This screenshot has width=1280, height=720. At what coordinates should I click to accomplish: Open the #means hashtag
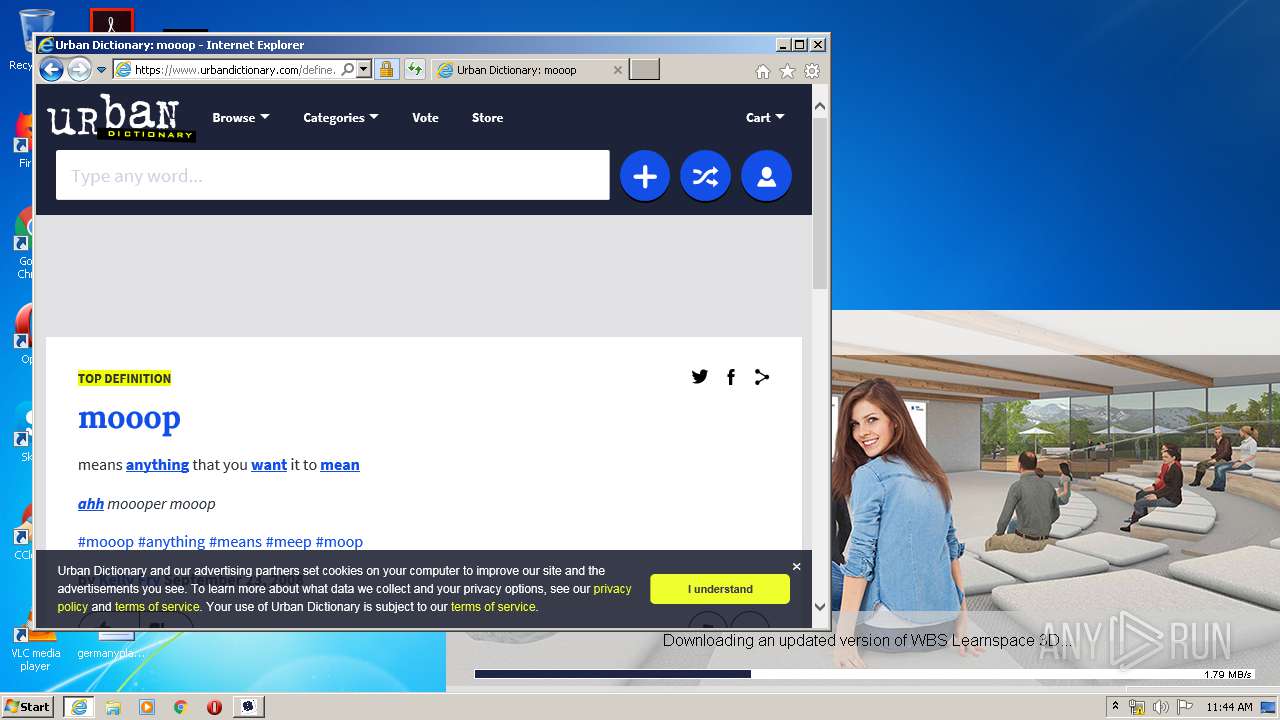click(235, 542)
